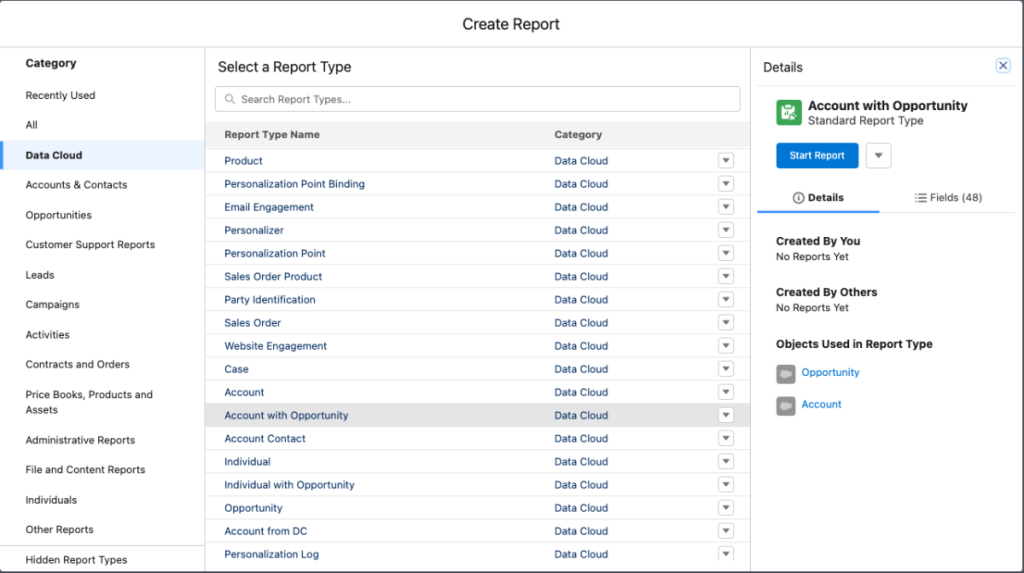Select Recently Used category

coord(60,95)
